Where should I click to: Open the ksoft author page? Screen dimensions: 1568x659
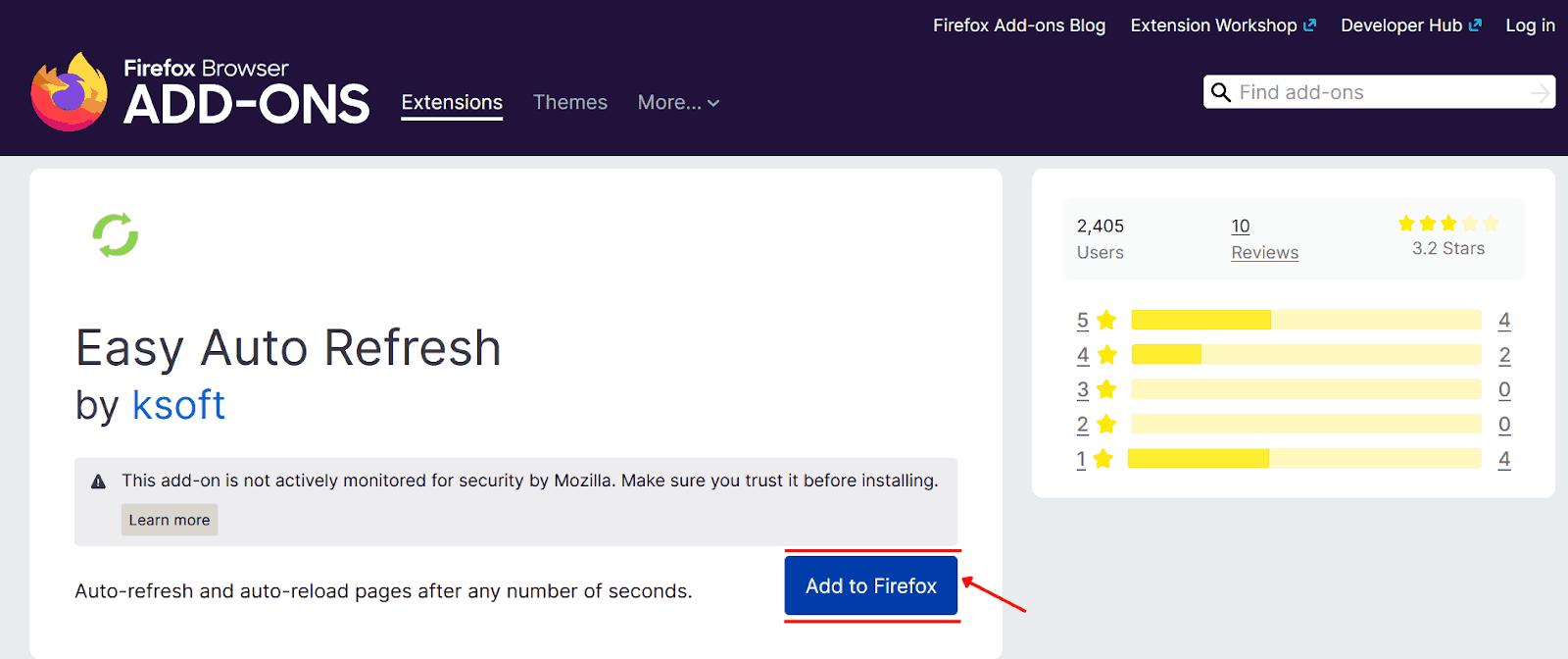(178, 405)
